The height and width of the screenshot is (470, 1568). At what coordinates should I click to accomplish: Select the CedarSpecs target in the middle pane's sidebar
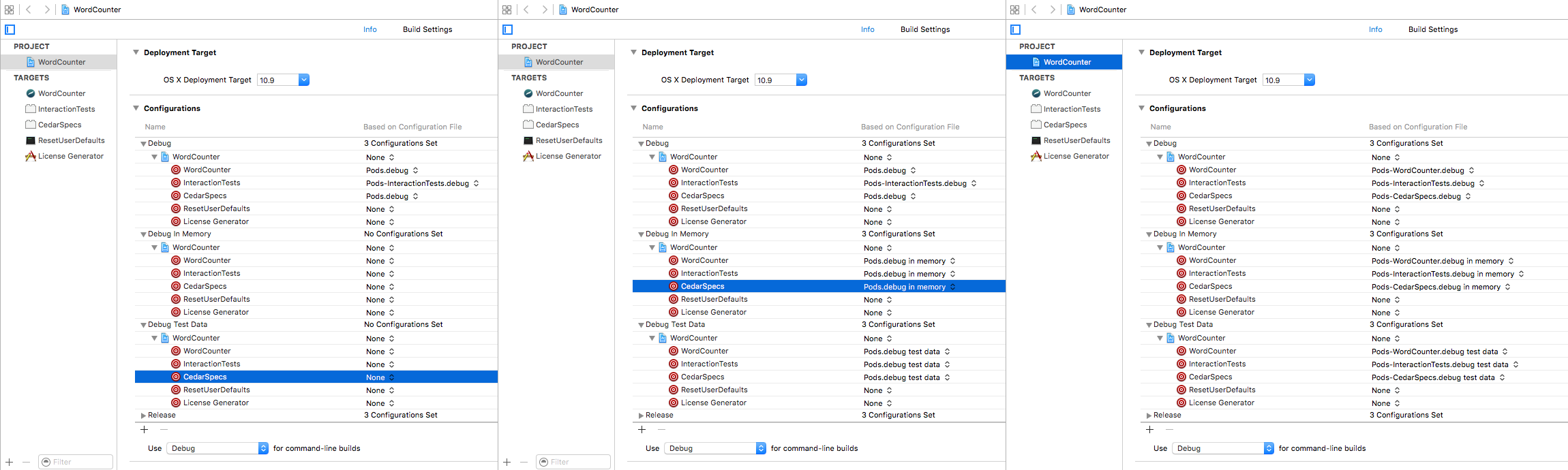[557, 125]
